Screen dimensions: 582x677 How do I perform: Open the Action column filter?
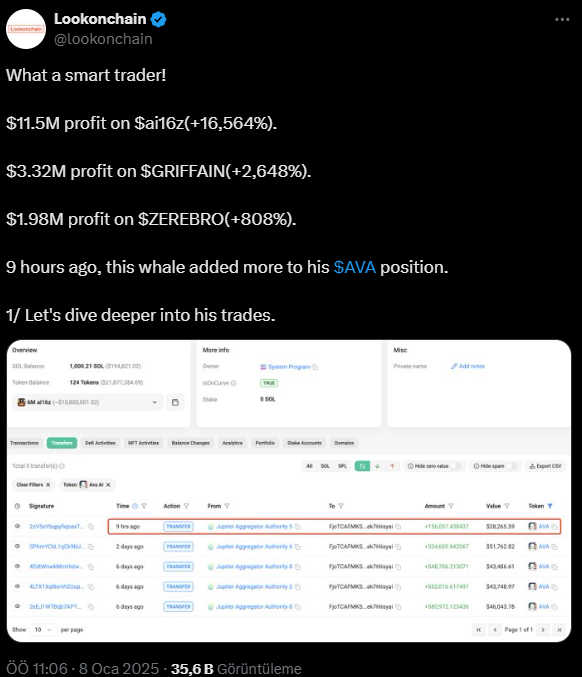[x=187, y=506]
